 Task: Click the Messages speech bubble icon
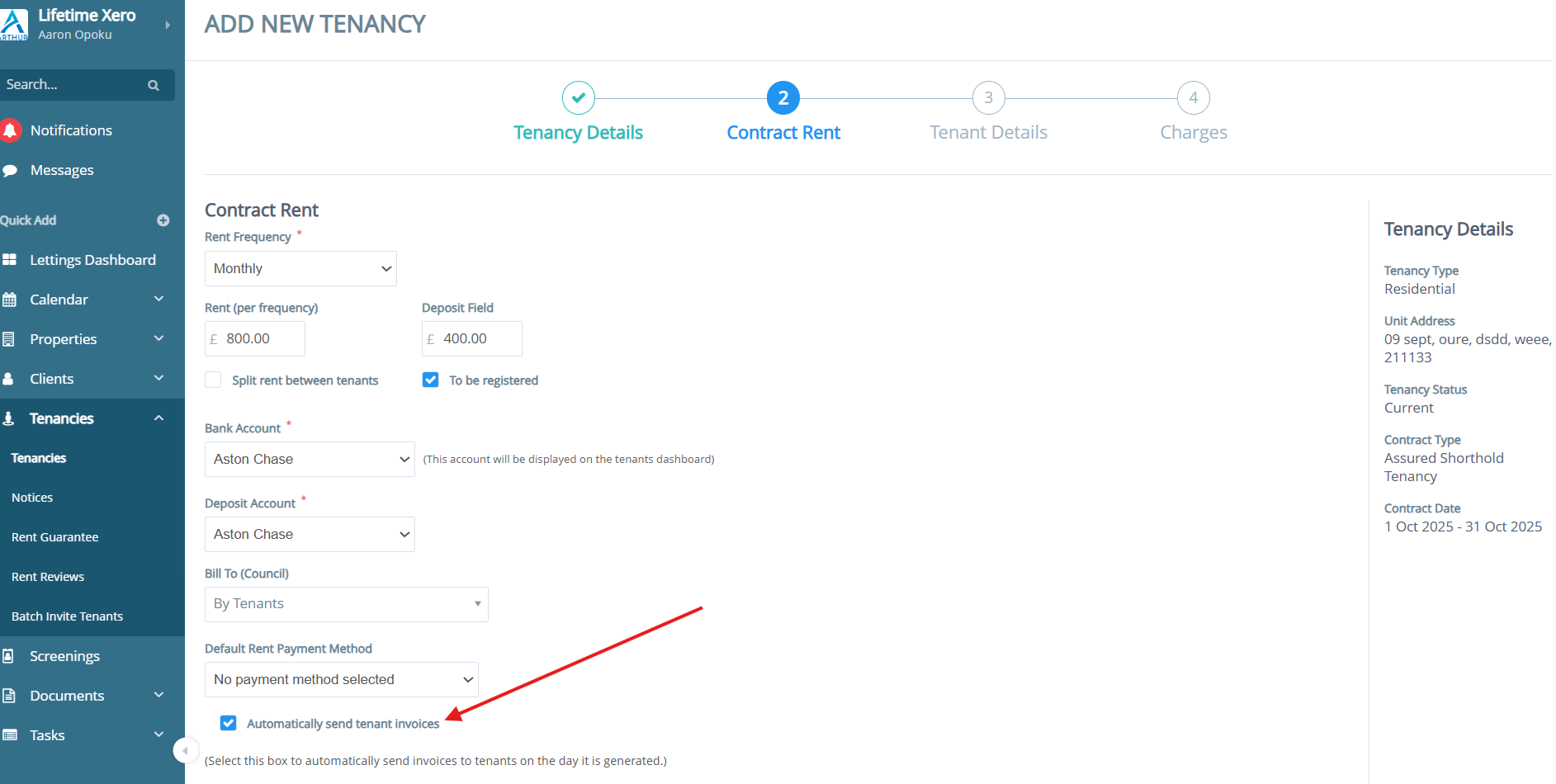click(10, 171)
